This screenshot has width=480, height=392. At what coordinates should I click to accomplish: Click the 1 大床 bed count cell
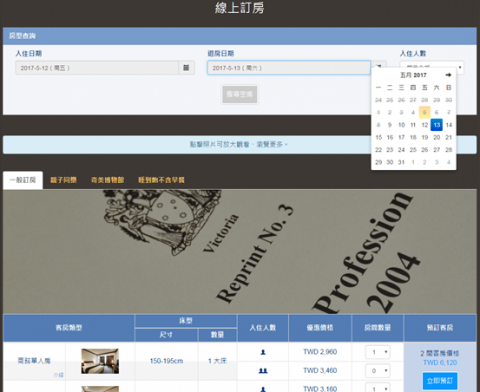(217, 361)
